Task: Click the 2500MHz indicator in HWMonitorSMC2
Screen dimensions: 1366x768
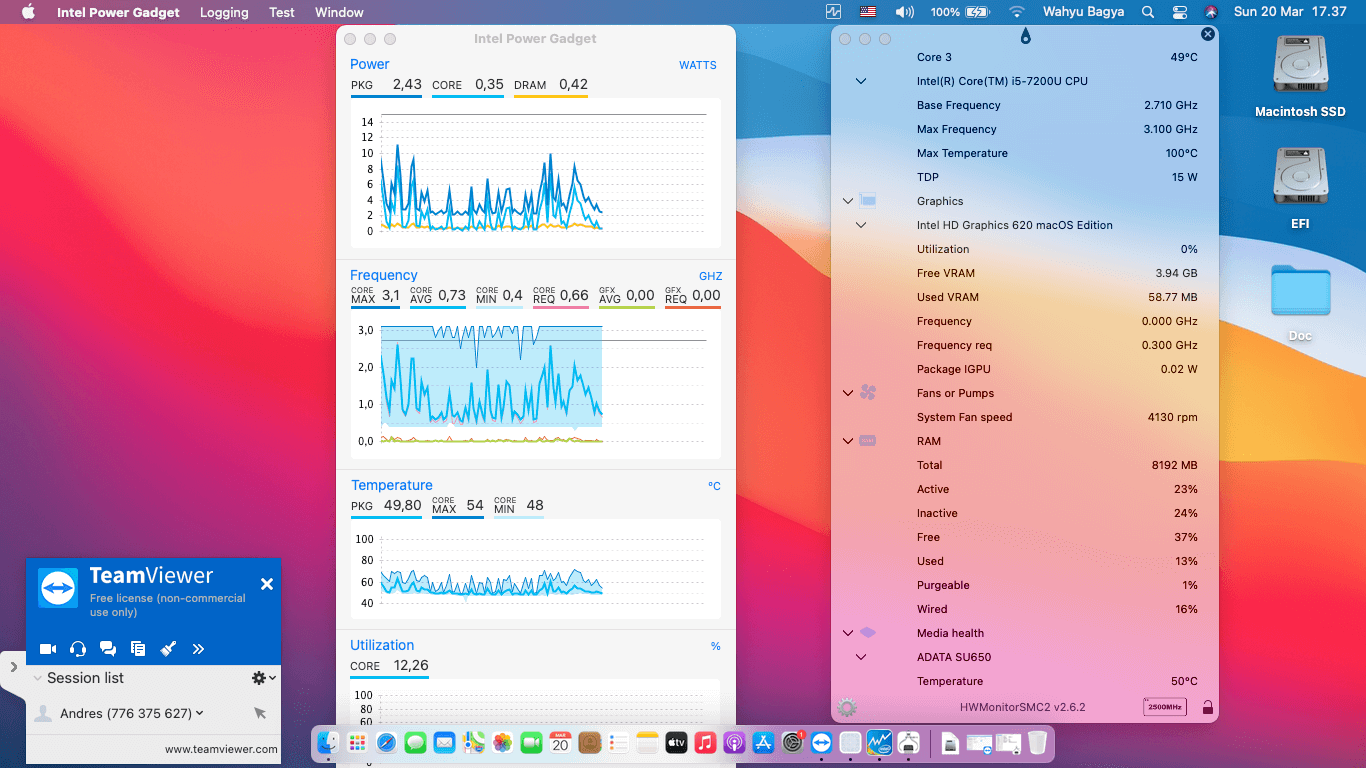Action: (x=1164, y=708)
